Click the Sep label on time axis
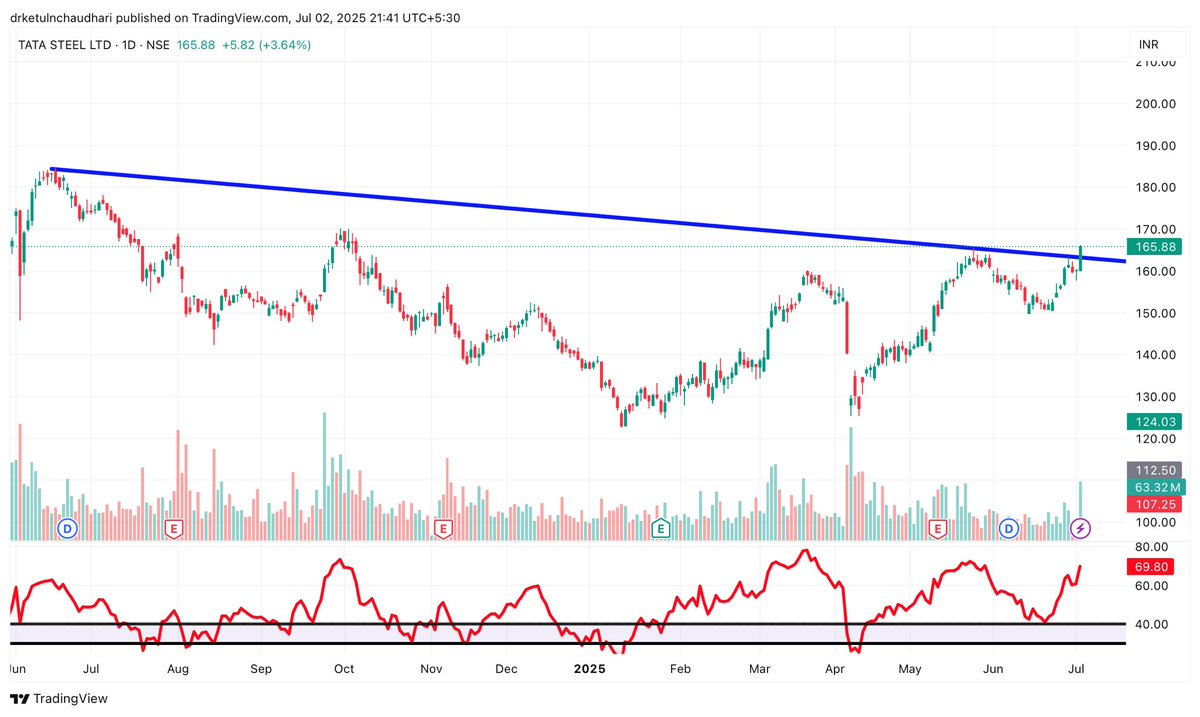The image size is (1200, 717). 261,667
